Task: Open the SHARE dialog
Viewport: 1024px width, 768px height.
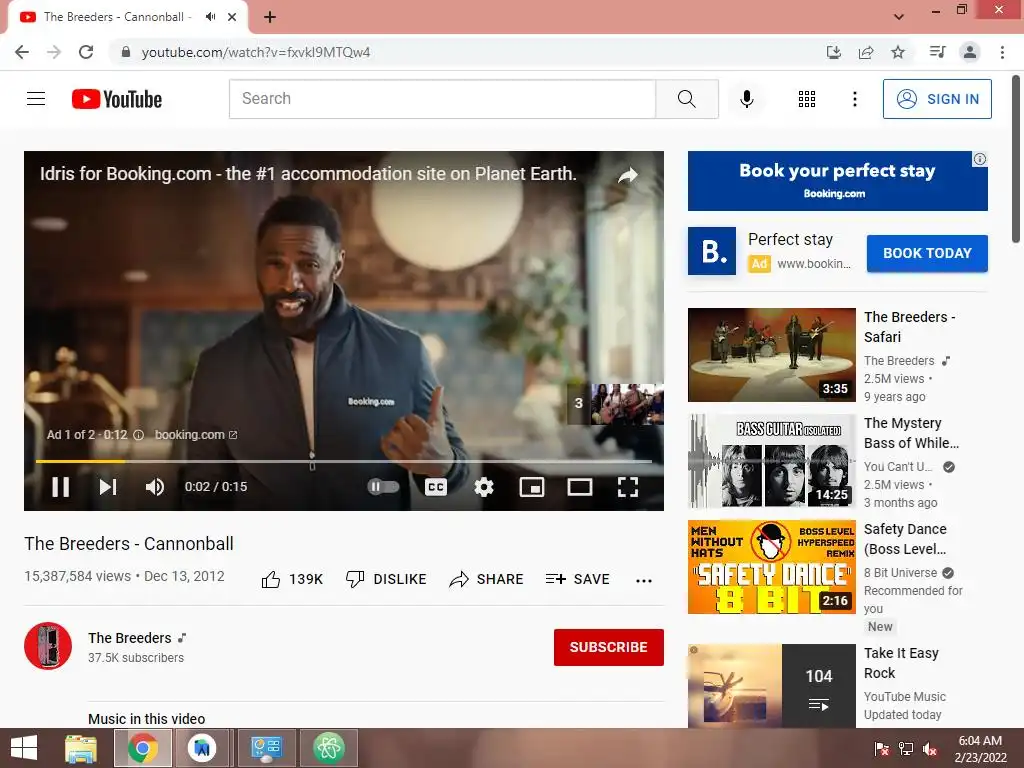Action: click(487, 579)
